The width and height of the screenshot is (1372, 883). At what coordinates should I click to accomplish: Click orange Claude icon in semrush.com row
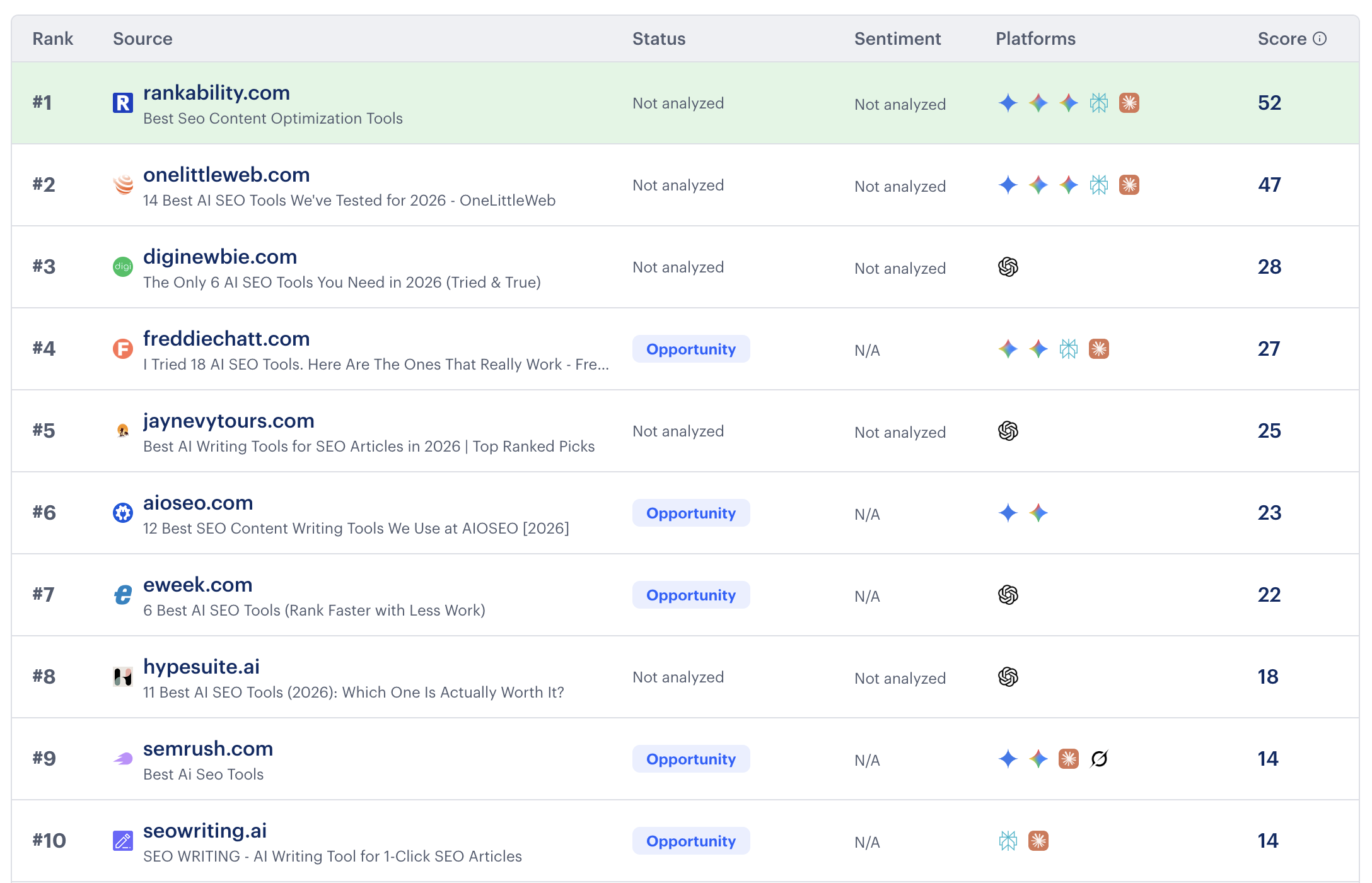(x=1069, y=759)
